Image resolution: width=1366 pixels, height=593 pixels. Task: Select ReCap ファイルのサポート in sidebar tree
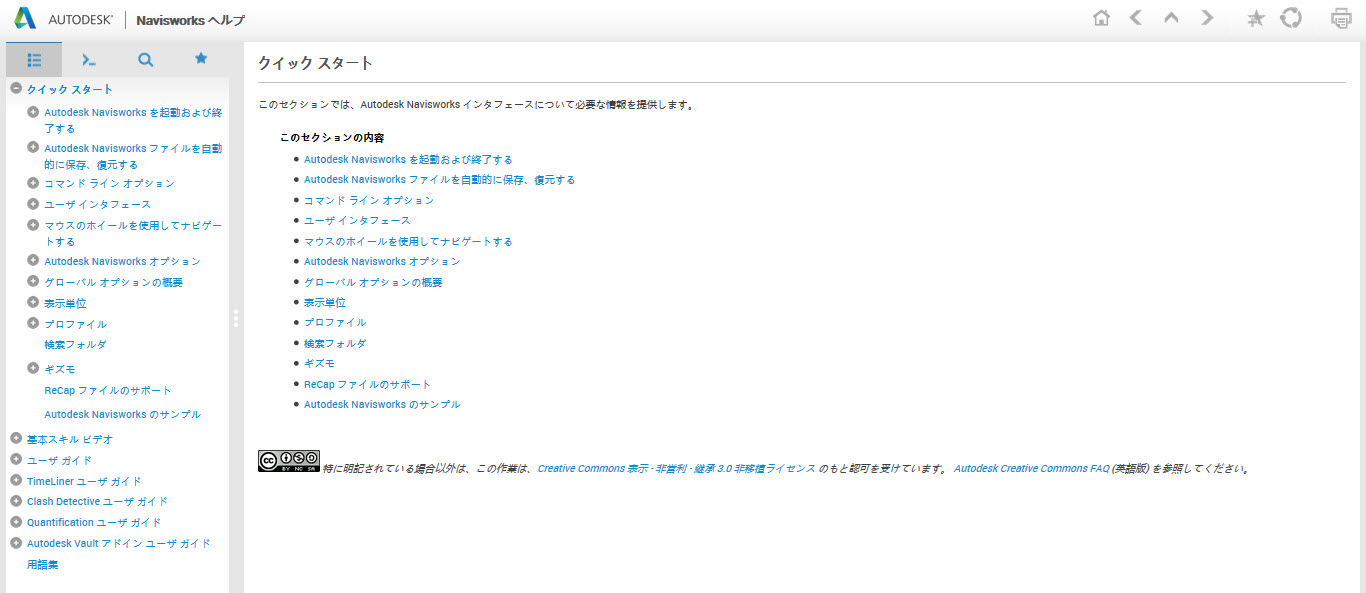click(x=108, y=390)
